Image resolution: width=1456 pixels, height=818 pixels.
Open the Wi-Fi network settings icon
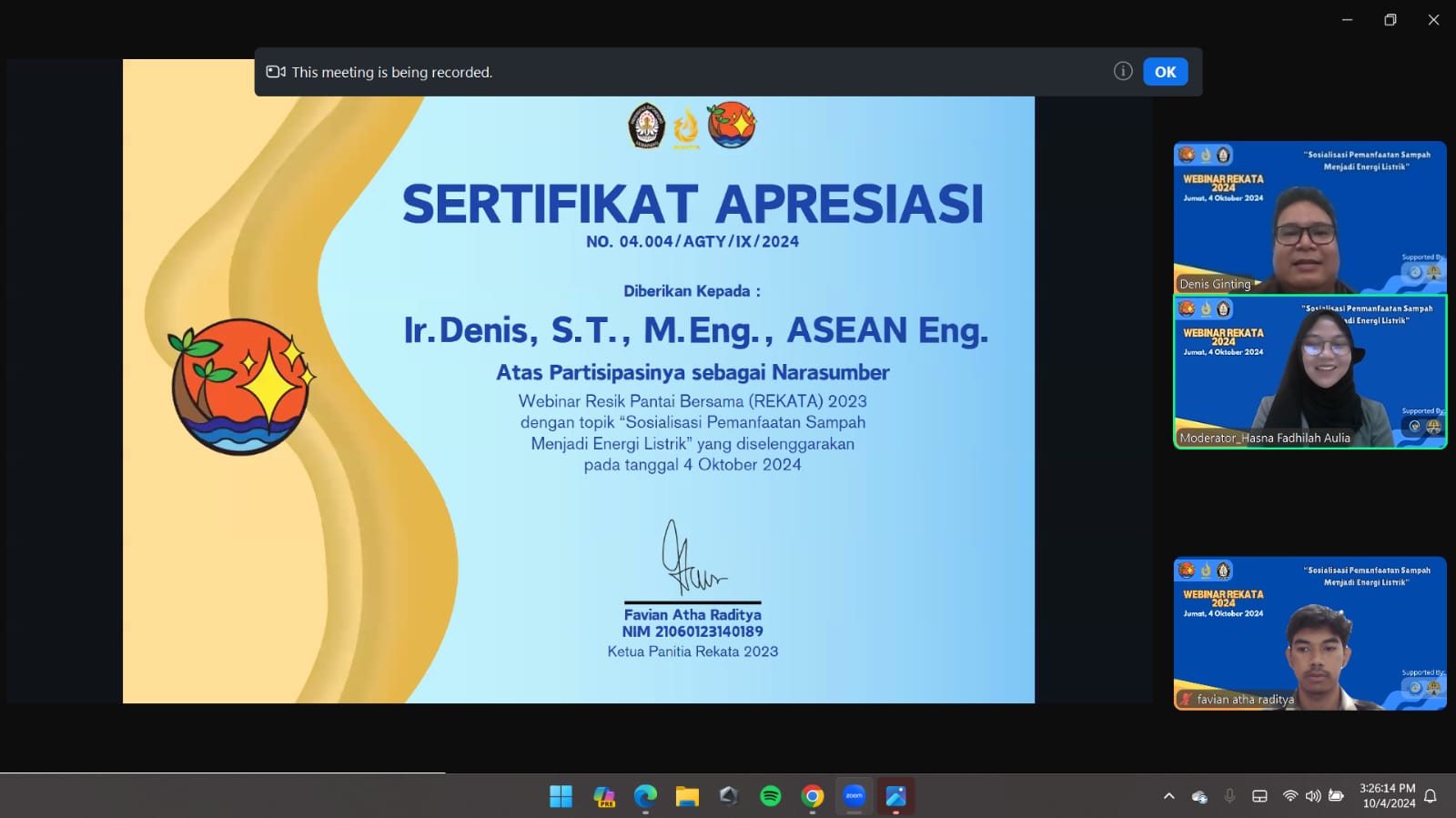[1289, 796]
